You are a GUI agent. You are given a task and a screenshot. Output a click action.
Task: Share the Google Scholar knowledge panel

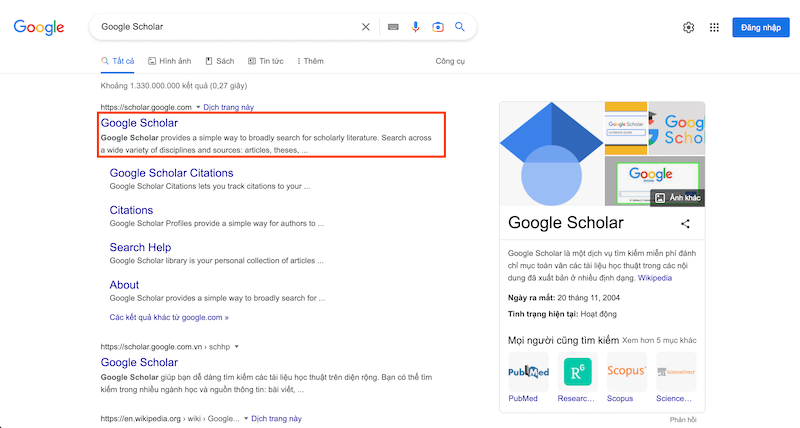[x=685, y=223]
